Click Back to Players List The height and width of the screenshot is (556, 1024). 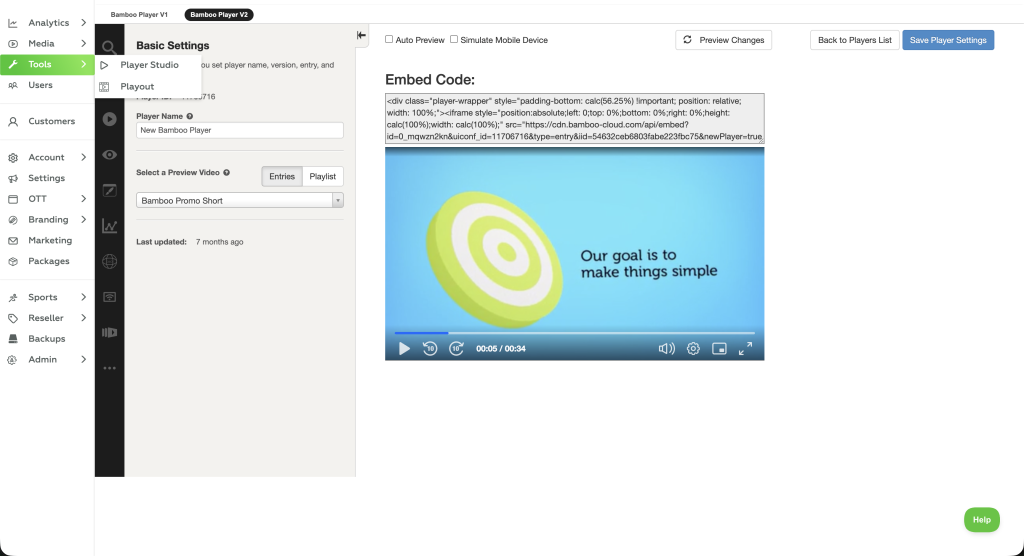854,40
